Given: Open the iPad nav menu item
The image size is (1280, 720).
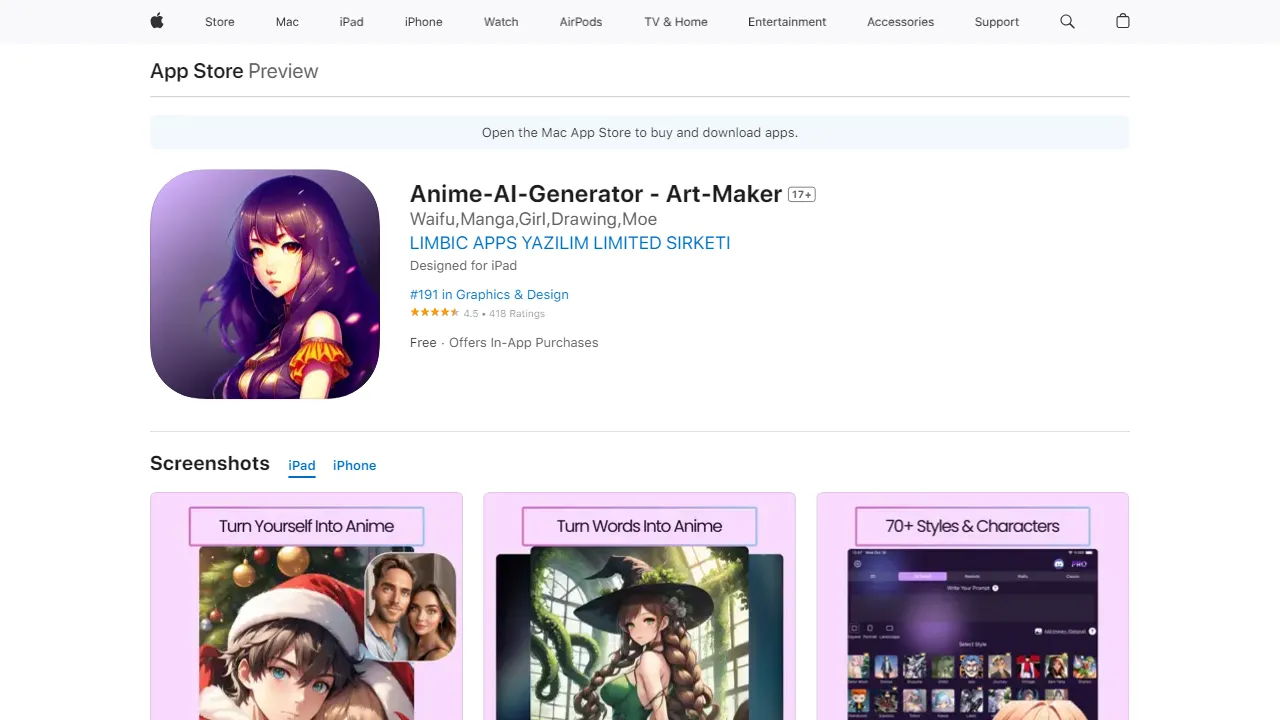Looking at the screenshot, I should pos(352,22).
